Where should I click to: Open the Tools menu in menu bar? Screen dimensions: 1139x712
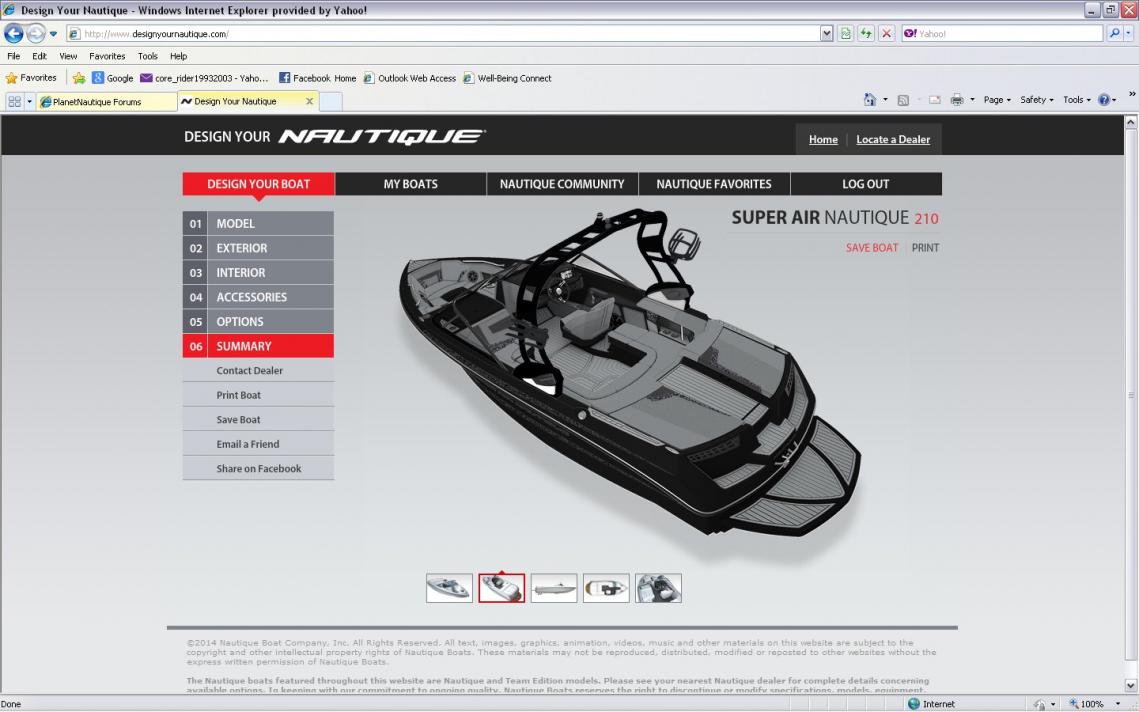[147, 56]
